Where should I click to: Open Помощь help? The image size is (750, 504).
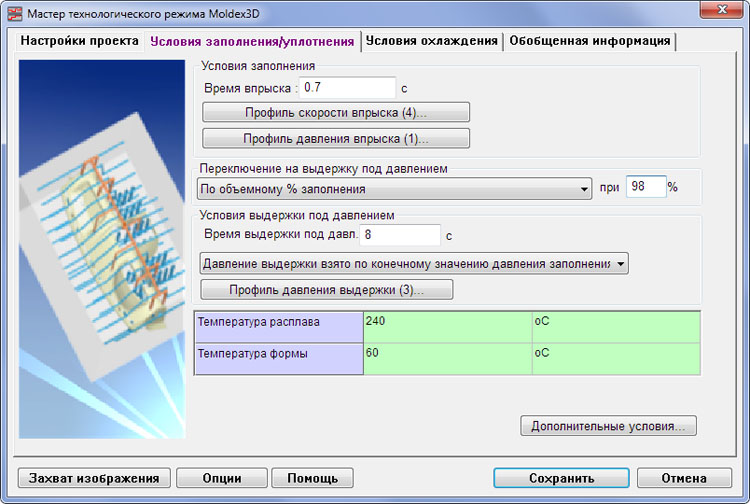point(312,478)
